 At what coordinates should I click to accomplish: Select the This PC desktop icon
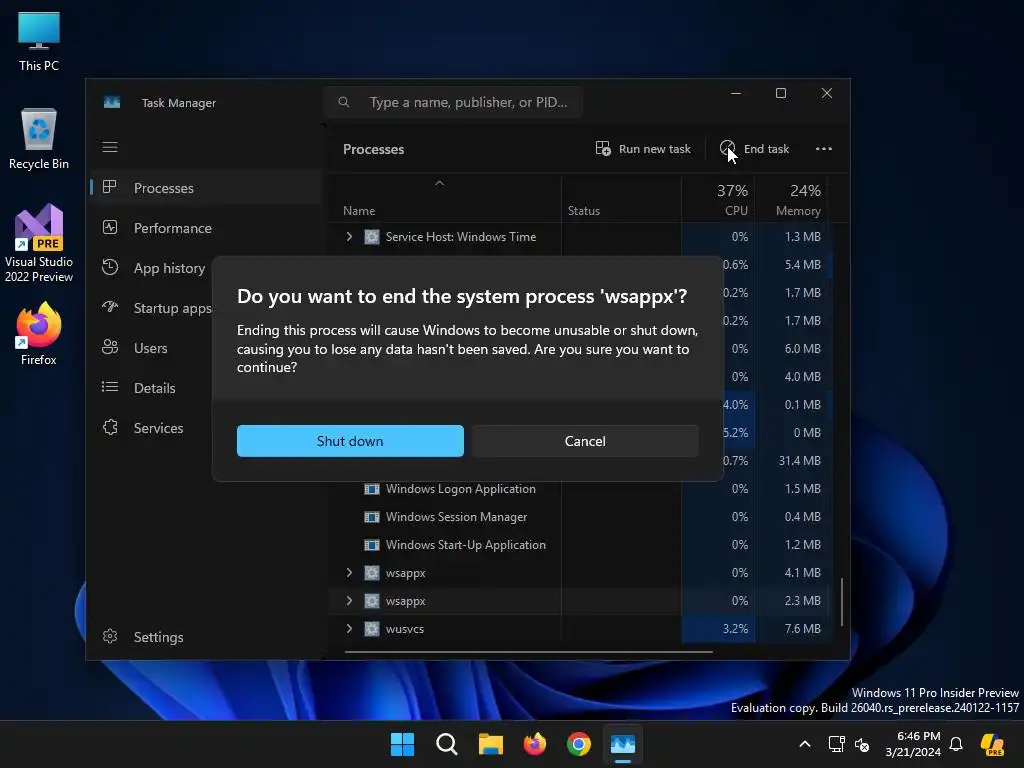point(39,40)
